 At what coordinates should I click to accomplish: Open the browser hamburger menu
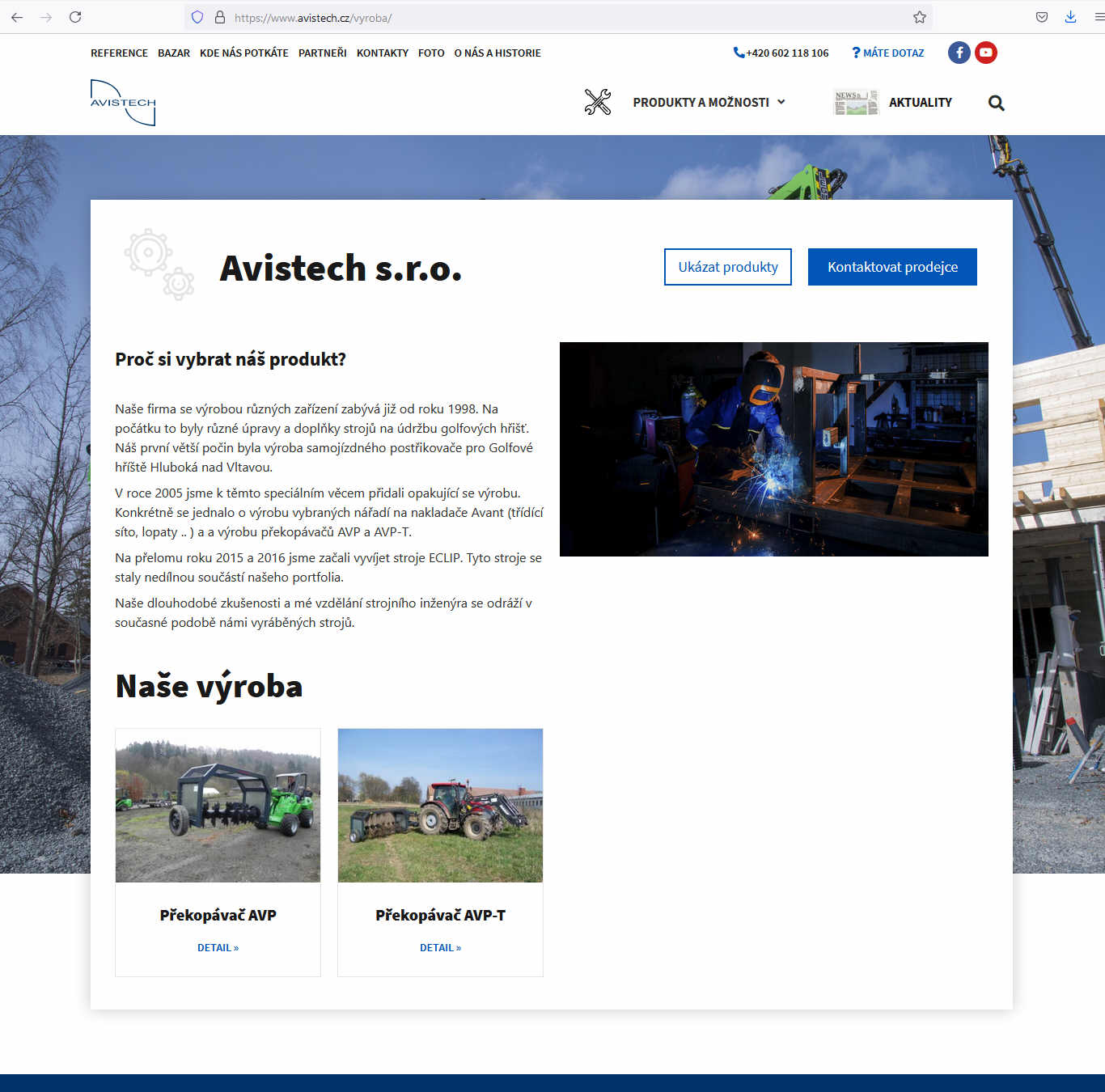tap(1099, 17)
